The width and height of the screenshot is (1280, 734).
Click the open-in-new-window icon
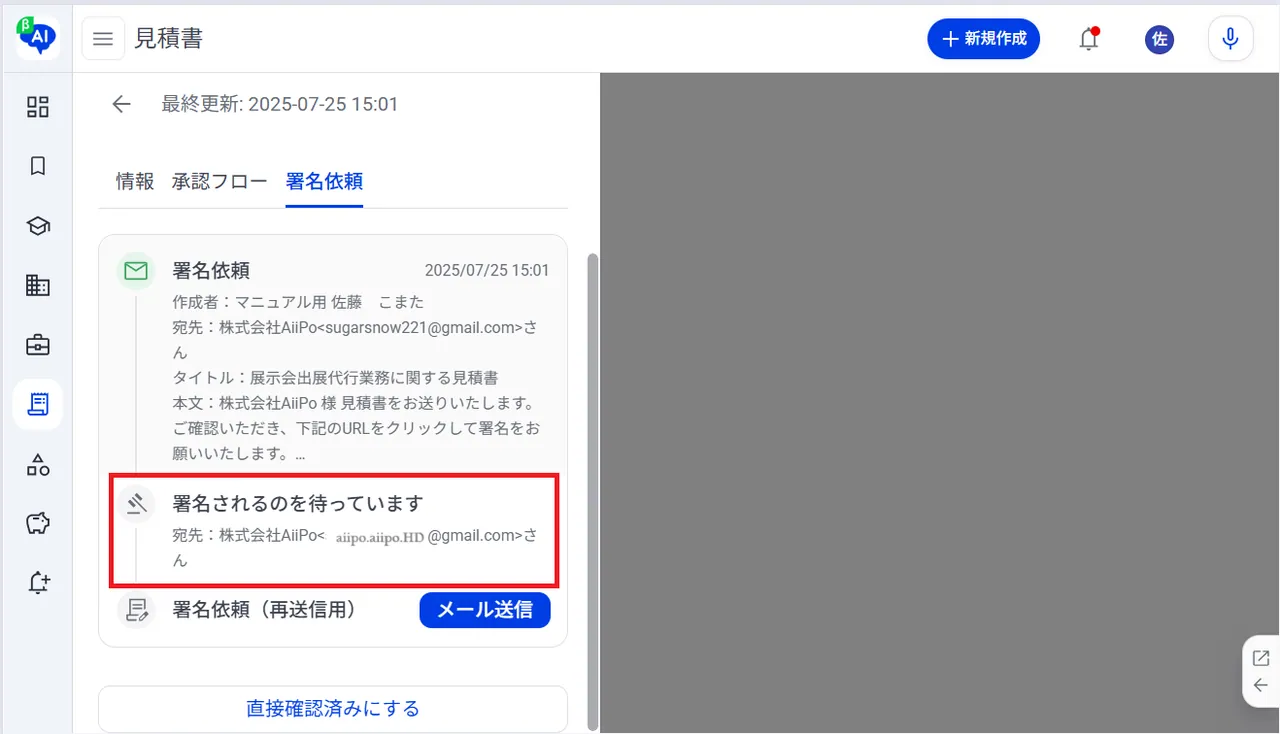pos(1261,658)
